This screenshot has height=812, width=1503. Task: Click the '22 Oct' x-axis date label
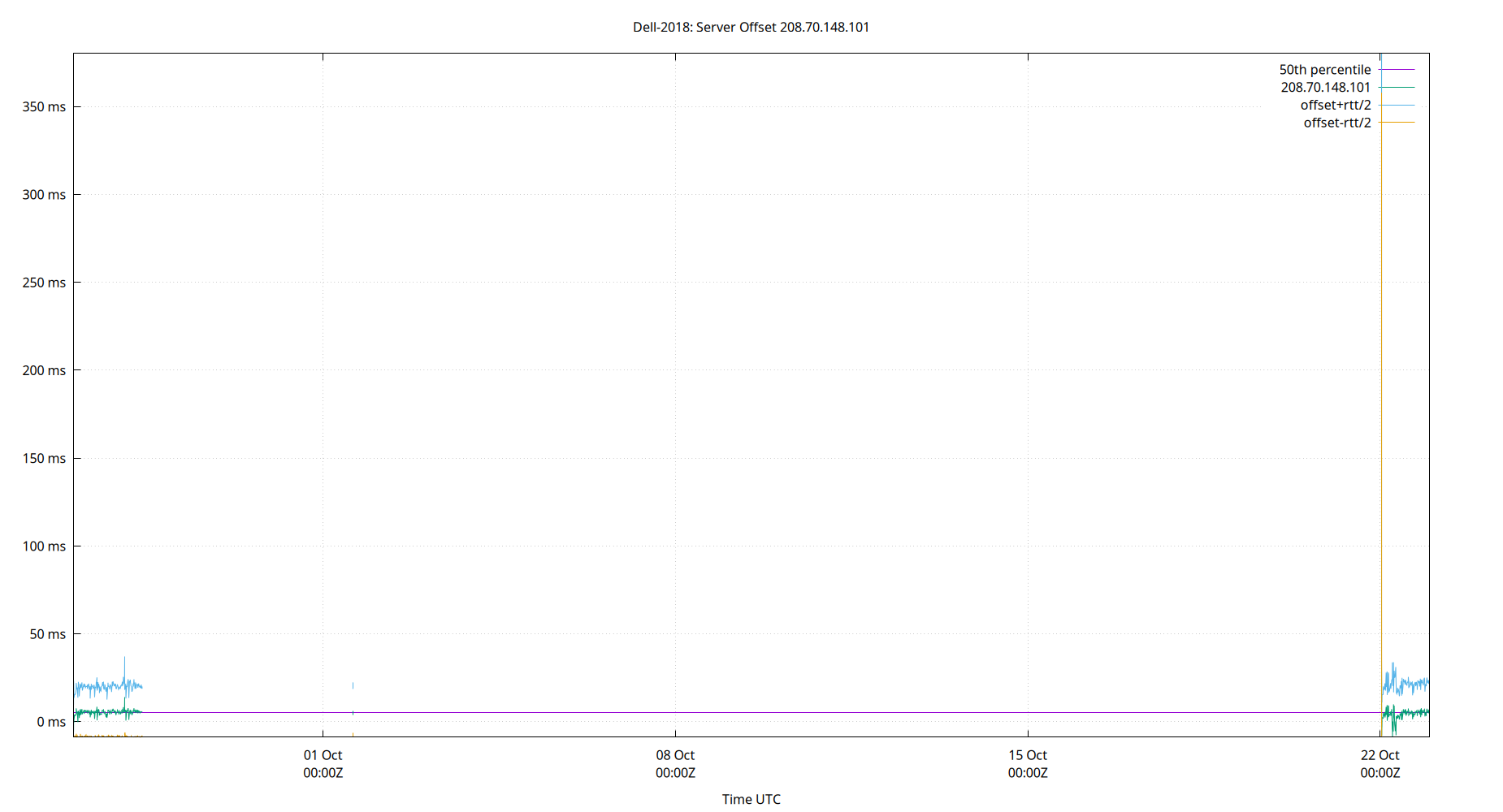tap(1380, 755)
